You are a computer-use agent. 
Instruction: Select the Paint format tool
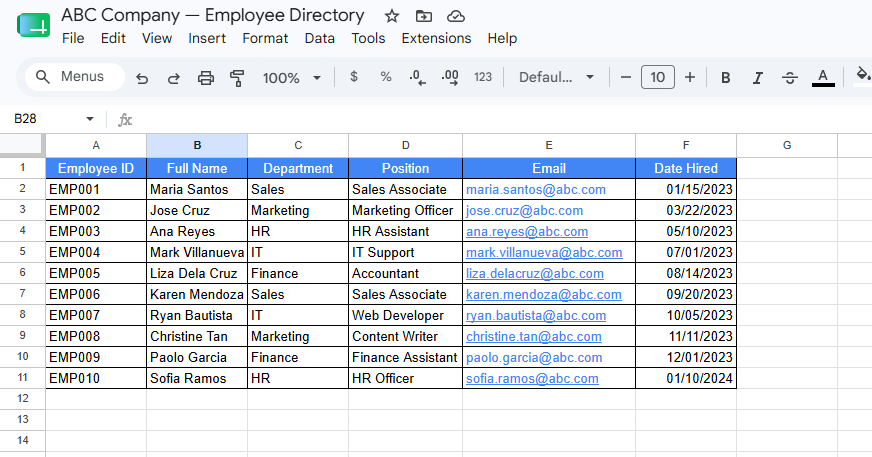237,78
